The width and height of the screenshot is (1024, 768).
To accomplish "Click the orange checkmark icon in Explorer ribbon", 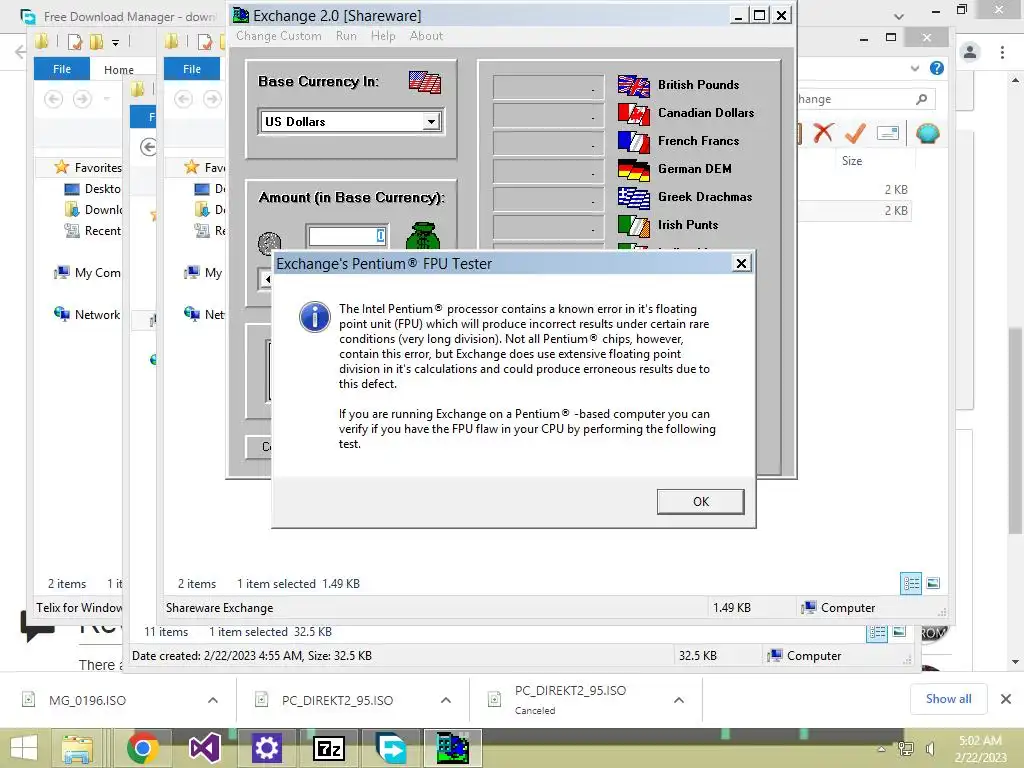I will pyautogui.click(x=855, y=133).
